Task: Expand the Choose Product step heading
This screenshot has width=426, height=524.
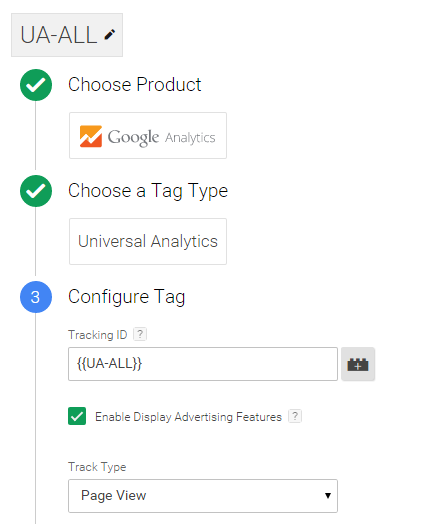Action: 135,85
